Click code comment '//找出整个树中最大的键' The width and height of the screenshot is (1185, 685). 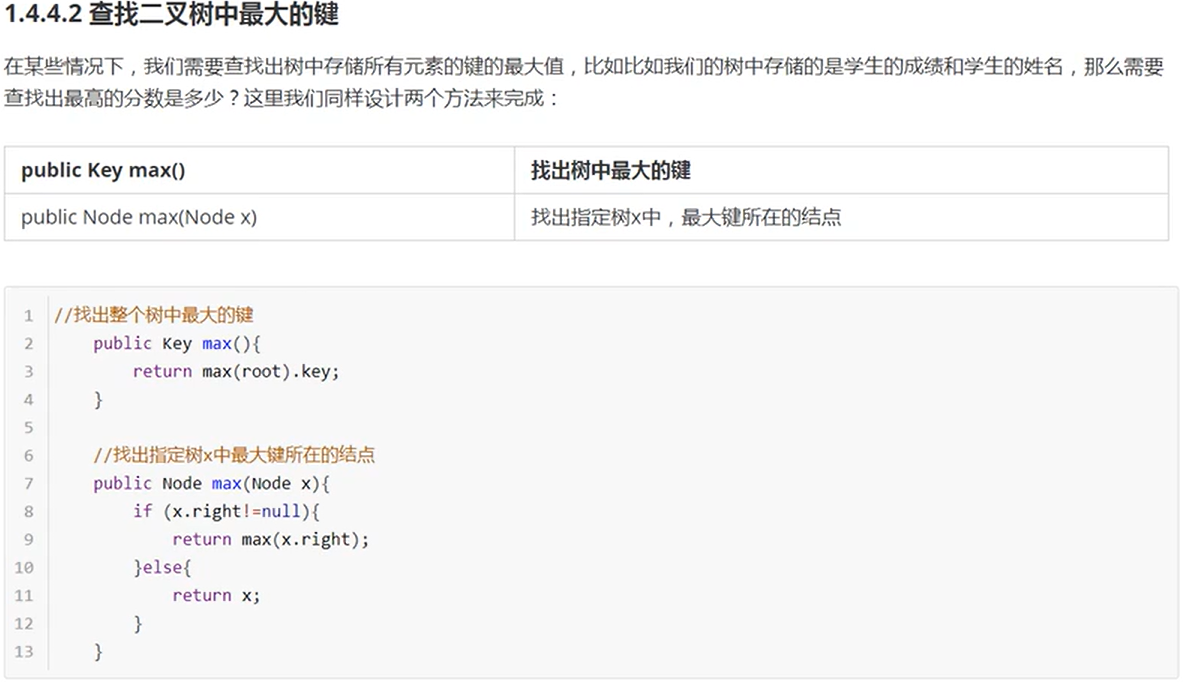pos(153,315)
